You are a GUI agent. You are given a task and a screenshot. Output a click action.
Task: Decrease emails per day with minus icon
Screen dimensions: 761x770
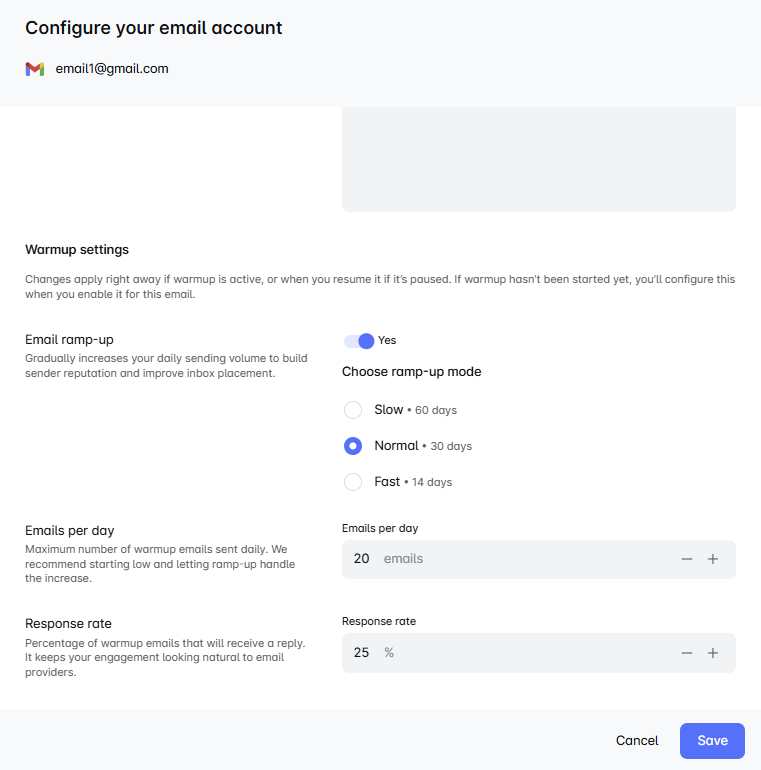(687, 559)
